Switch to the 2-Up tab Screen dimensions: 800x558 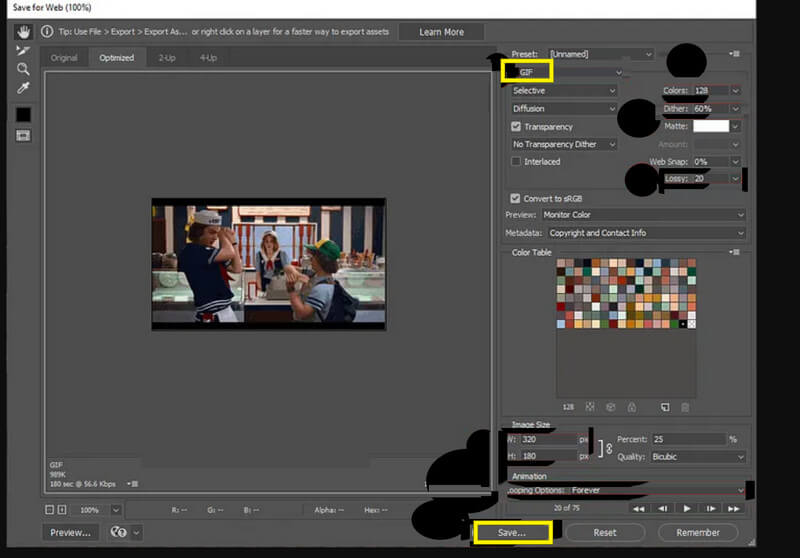(167, 58)
